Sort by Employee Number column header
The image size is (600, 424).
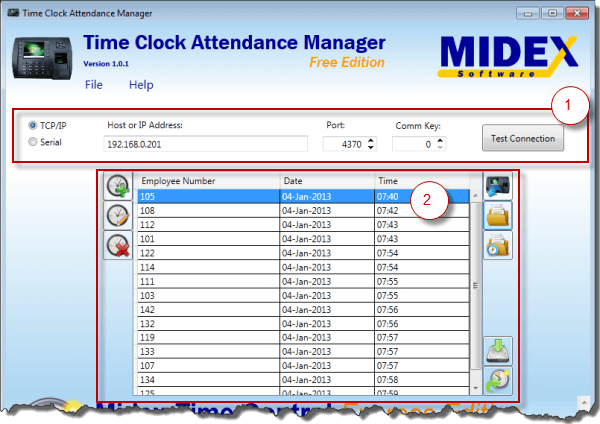(x=209, y=181)
